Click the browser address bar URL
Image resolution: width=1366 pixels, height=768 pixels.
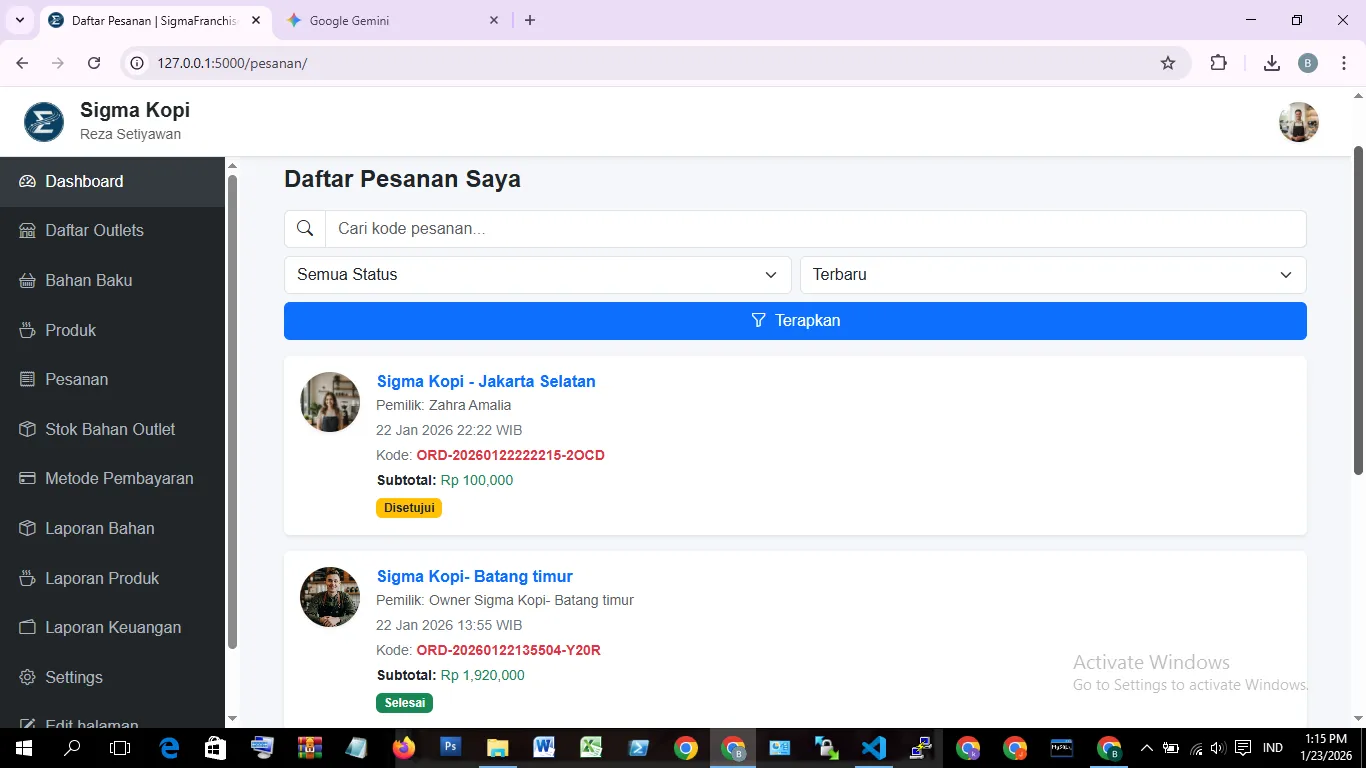[x=232, y=63]
